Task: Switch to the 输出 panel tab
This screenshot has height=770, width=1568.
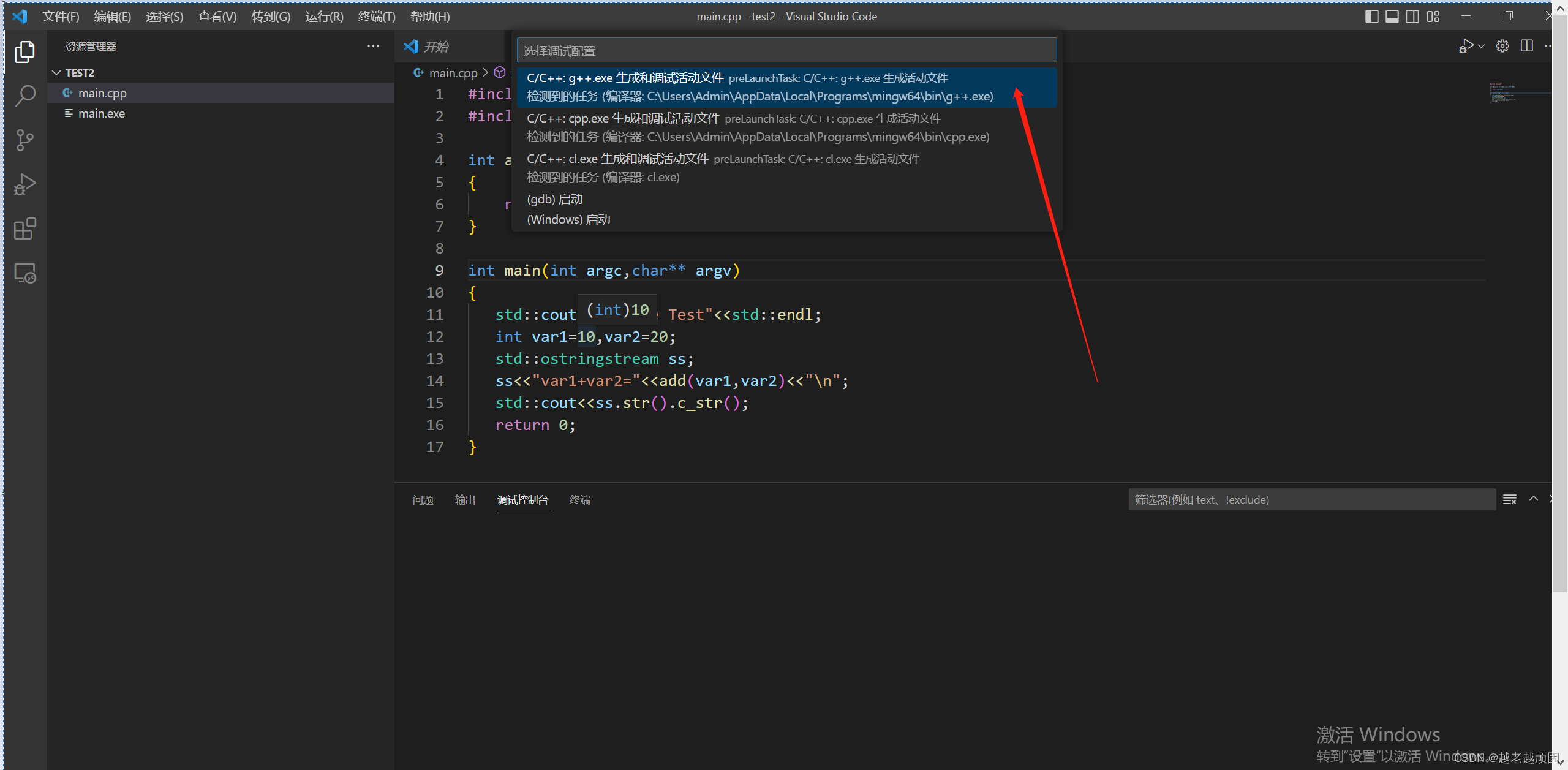Action: click(x=465, y=500)
